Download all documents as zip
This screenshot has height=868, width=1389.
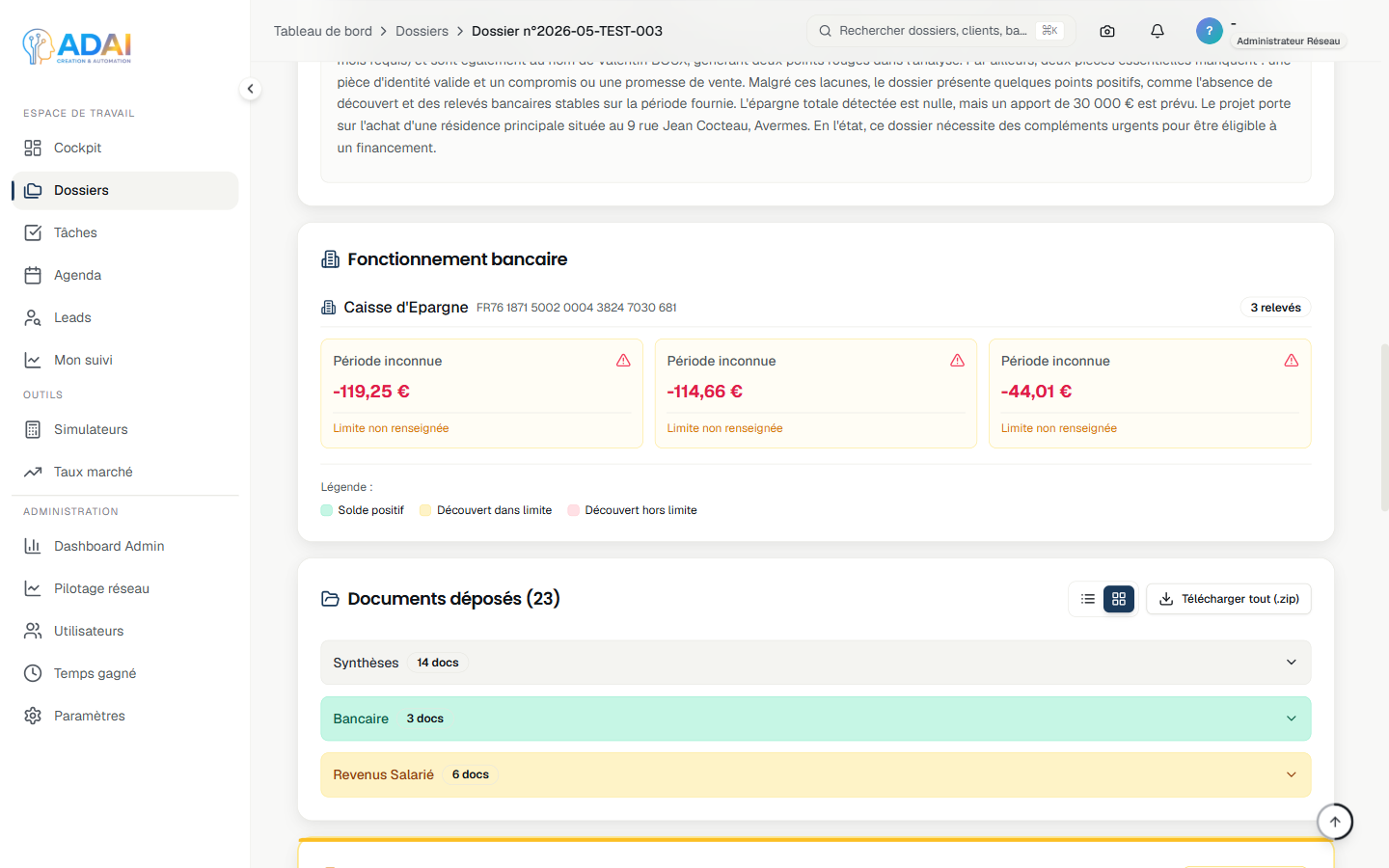click(x=1229, y=599)
